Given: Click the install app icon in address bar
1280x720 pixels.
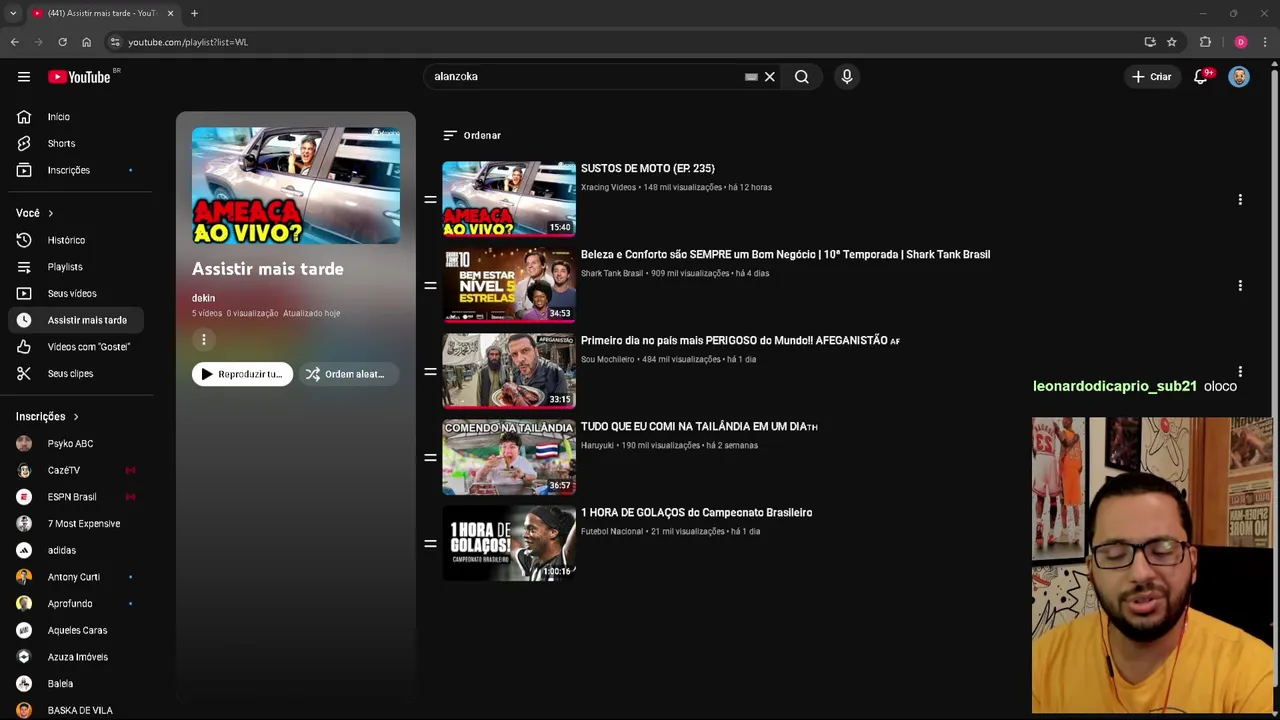Looking at the screenshot, I should [1150, 42].
